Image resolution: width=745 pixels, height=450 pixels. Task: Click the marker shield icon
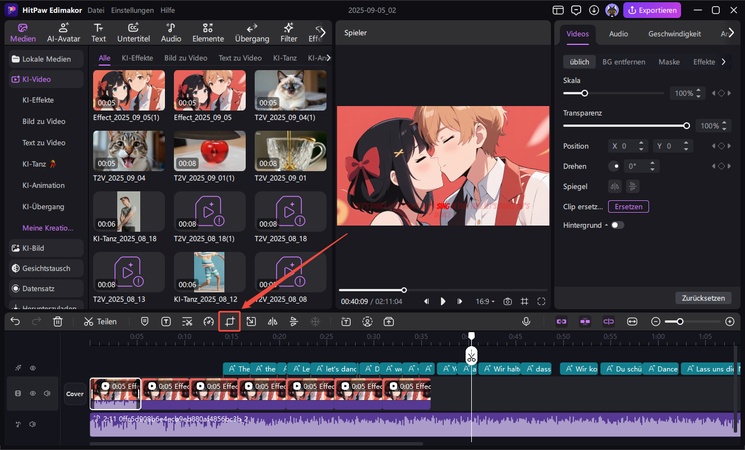coord(144,322)
